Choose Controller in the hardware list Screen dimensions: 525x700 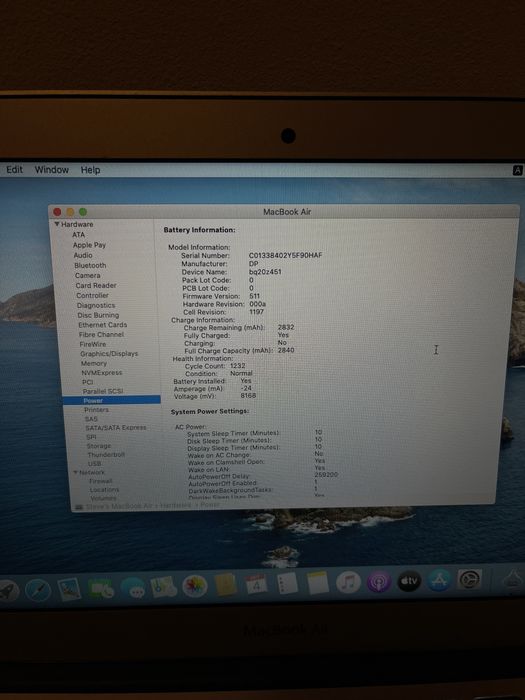92,295
